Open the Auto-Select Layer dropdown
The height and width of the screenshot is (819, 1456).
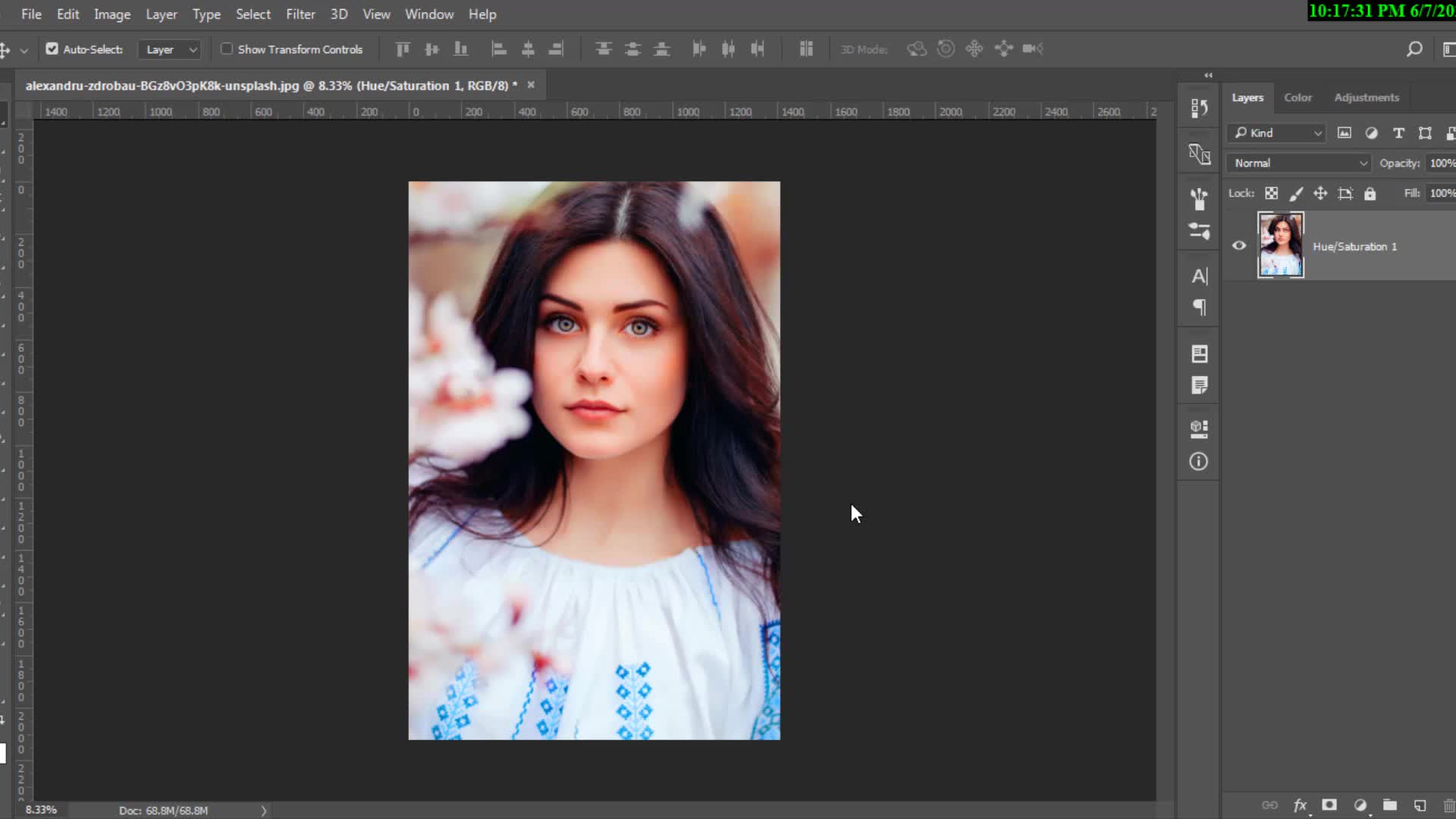tap(171, 49)
